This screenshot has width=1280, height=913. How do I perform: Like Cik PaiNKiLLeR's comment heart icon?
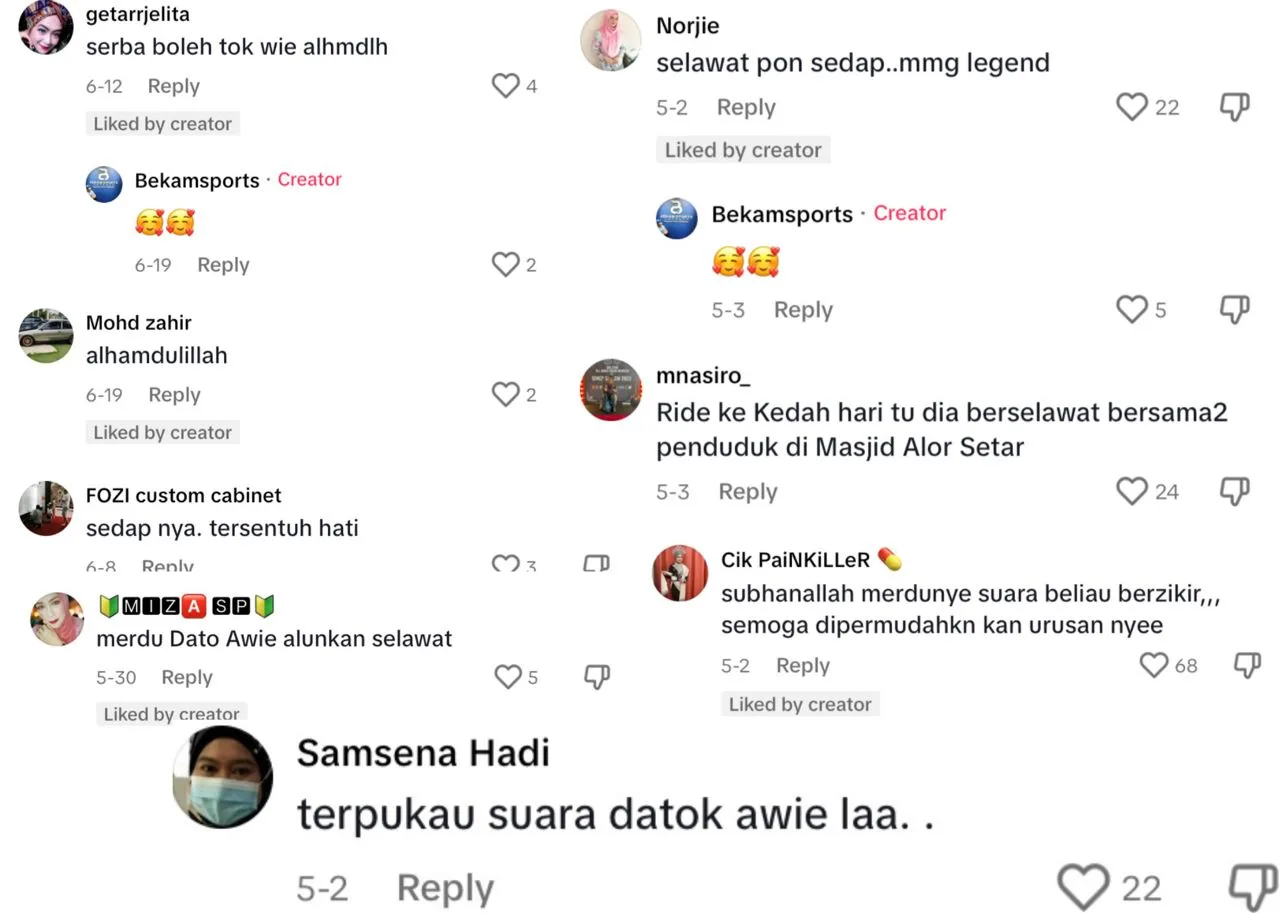click(1154, 665)
